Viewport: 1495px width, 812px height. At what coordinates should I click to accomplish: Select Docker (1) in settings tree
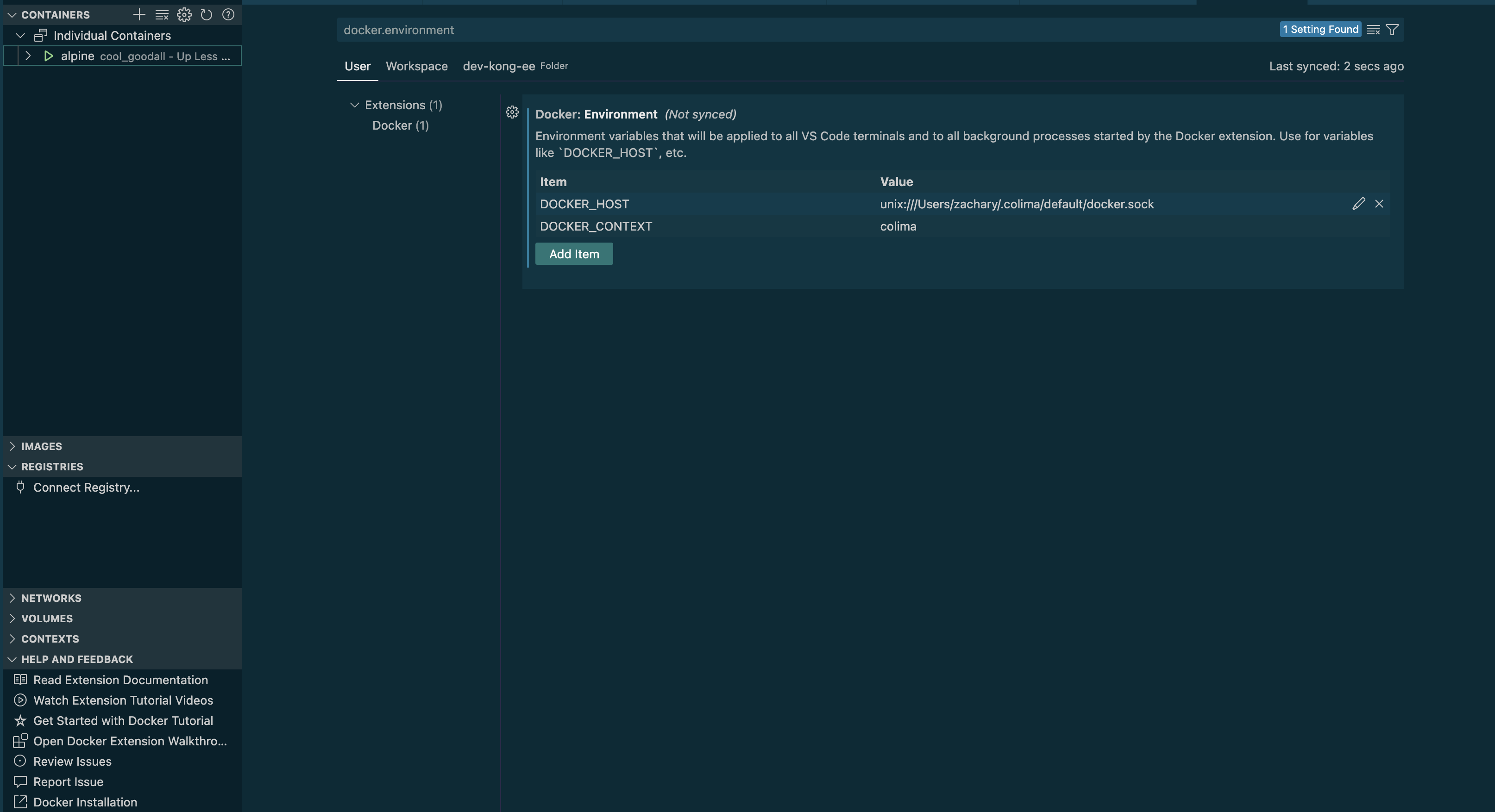click(x=401, y=125)
